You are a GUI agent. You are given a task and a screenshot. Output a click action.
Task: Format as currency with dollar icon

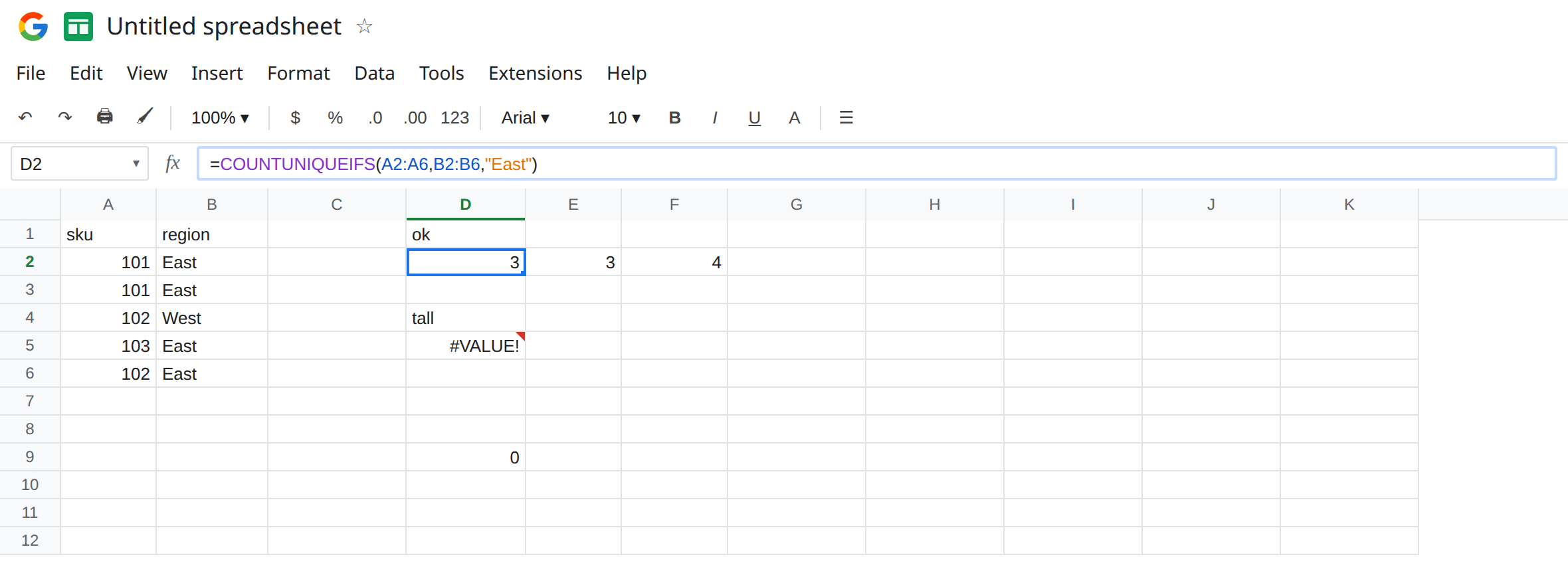coord(296,118)
